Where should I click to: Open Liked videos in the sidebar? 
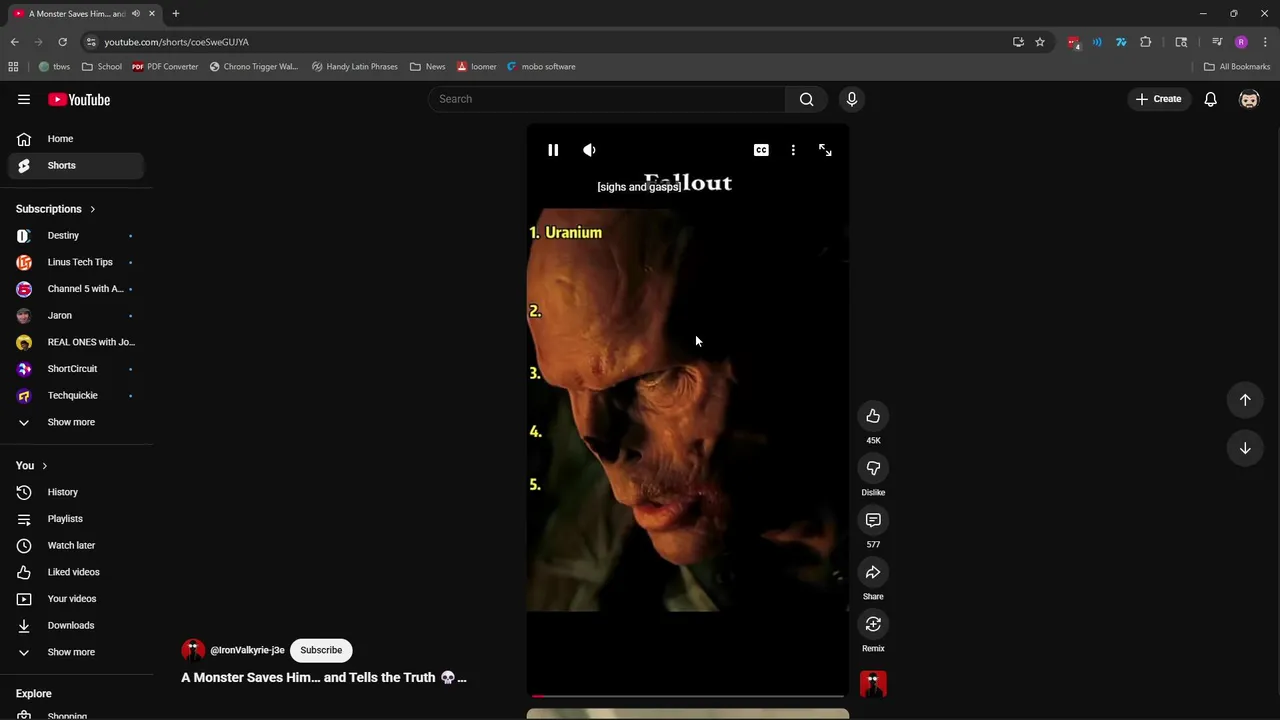(x=76, y=572)
